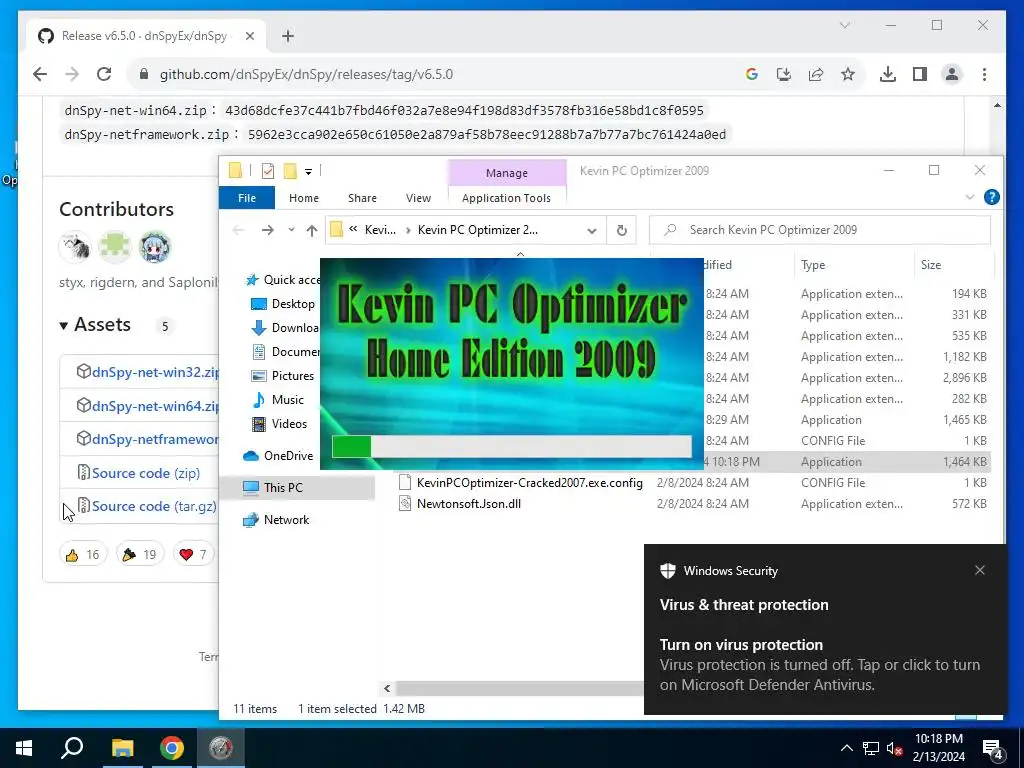Screen dimensions: 1024x768
Task: Open Windows Start menu
Action: [24, 748]
